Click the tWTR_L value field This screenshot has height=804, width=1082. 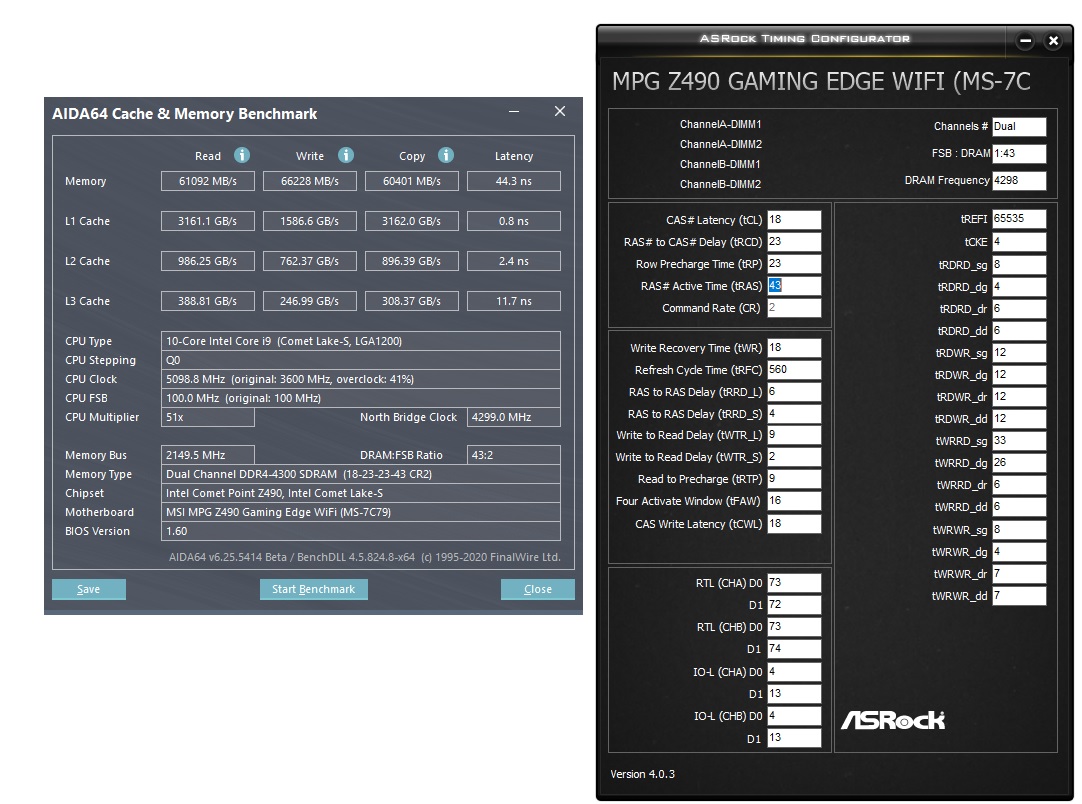tap(794, 435)
